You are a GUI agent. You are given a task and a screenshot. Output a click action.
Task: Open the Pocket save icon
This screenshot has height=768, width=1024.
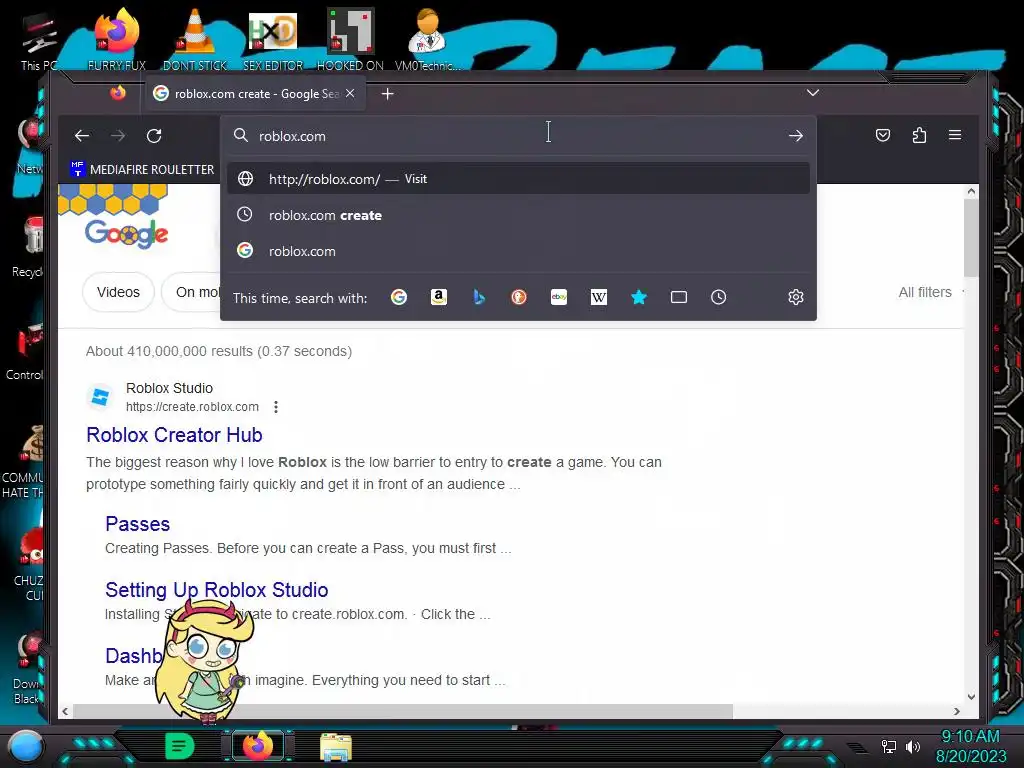[x=882, y=135]
